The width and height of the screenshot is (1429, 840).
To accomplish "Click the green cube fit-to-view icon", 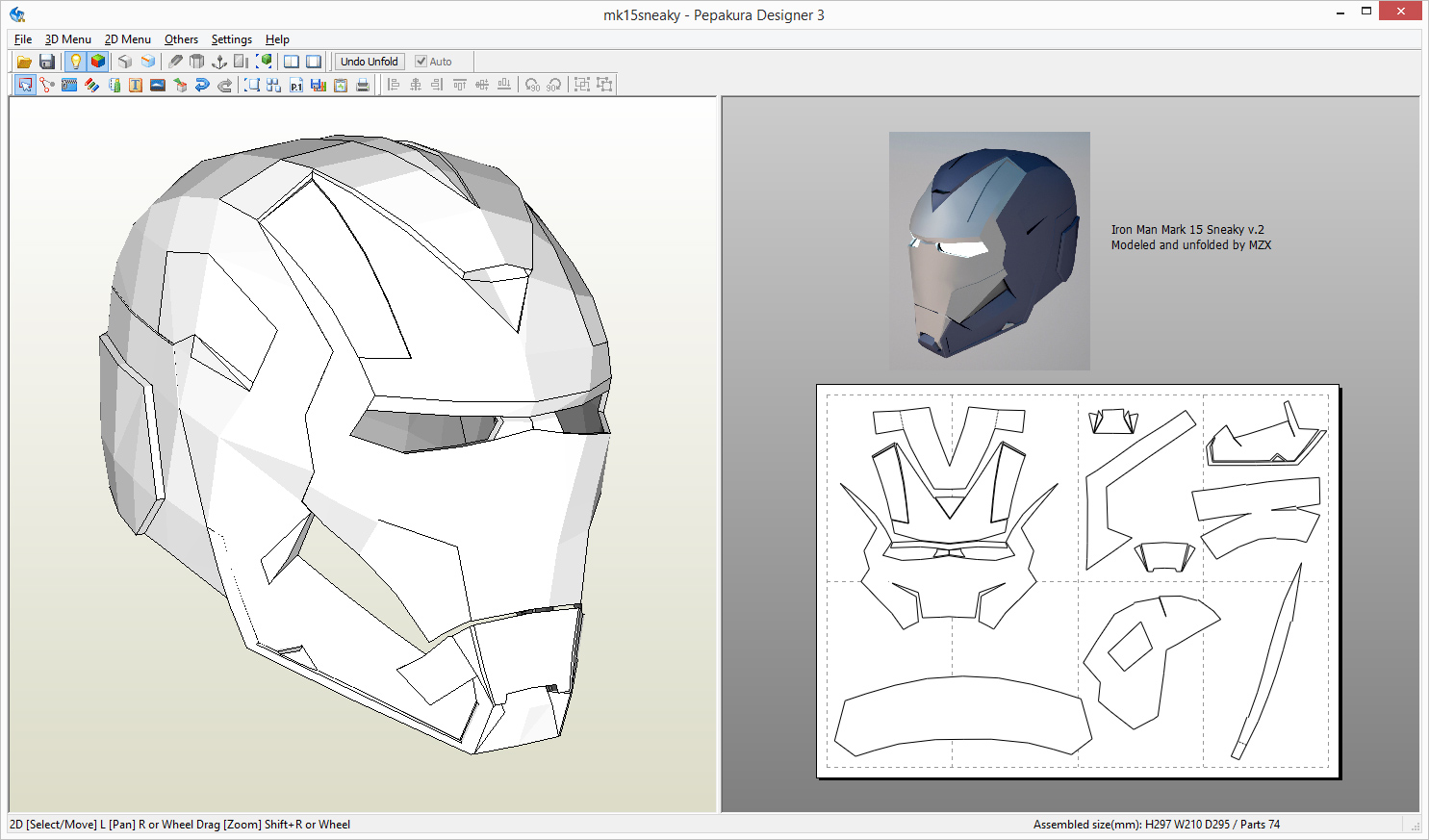I will coord(264,62).
